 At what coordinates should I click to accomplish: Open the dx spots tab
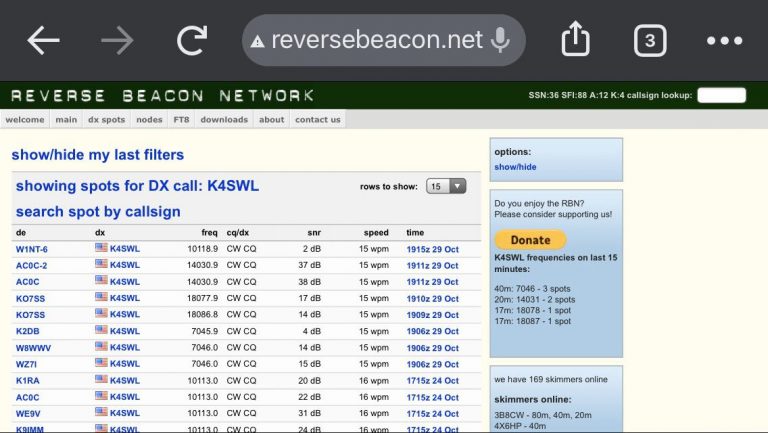(106, 120)
